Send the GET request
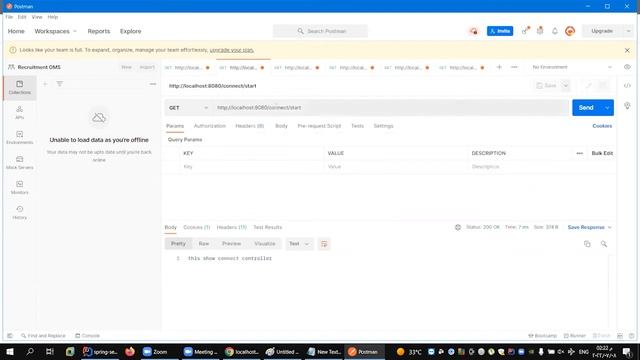Screen dimensions: 640x360 coord(586,108)
